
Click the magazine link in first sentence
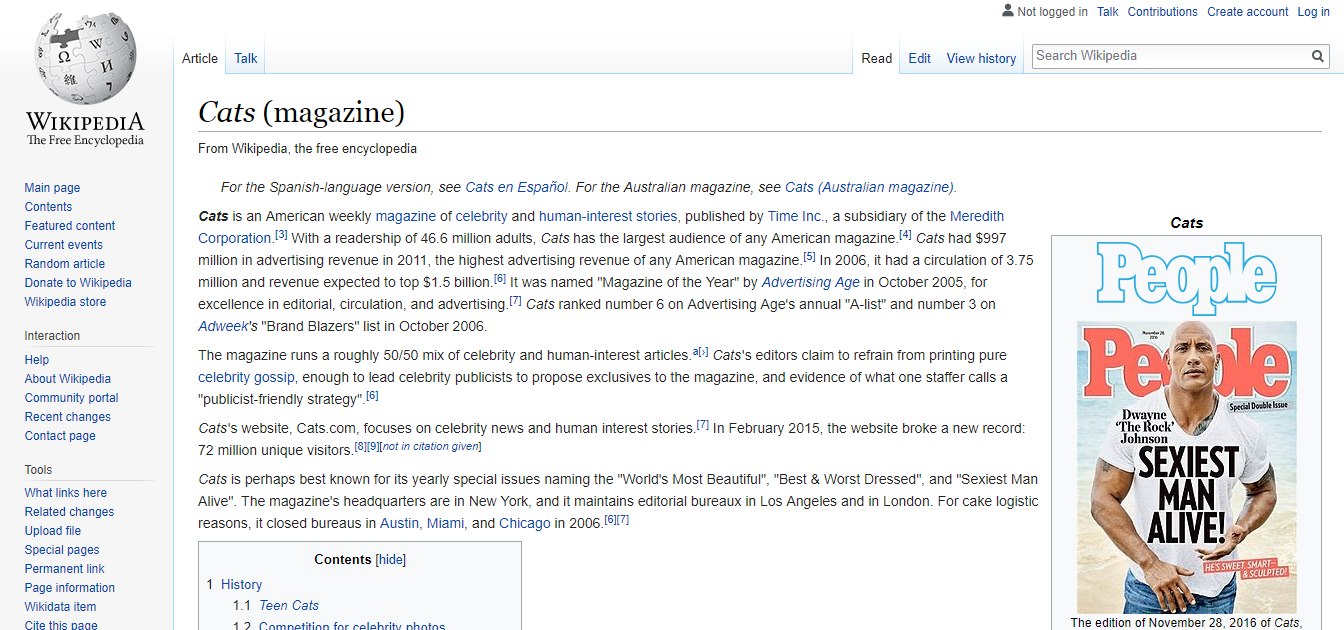pos(406,216)
